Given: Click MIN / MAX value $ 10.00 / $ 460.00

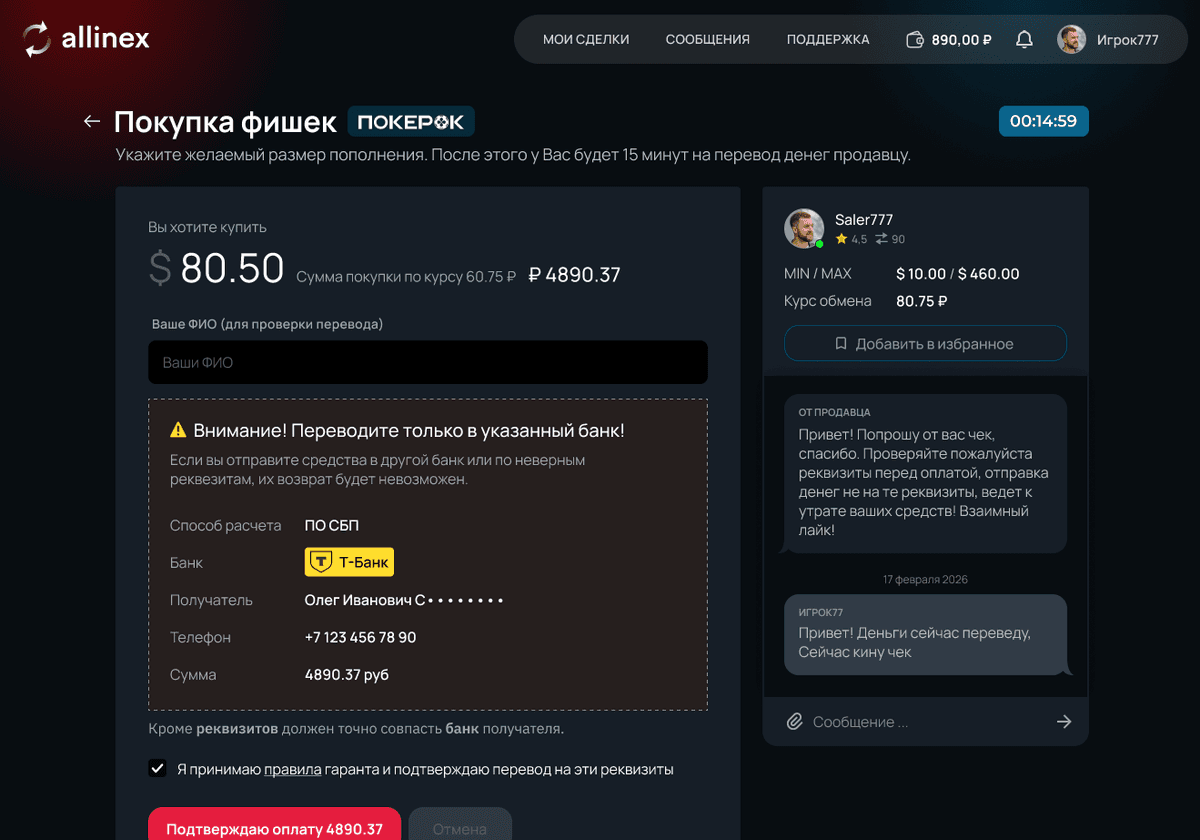Looking at the screenshot, I should pos(957,273).
